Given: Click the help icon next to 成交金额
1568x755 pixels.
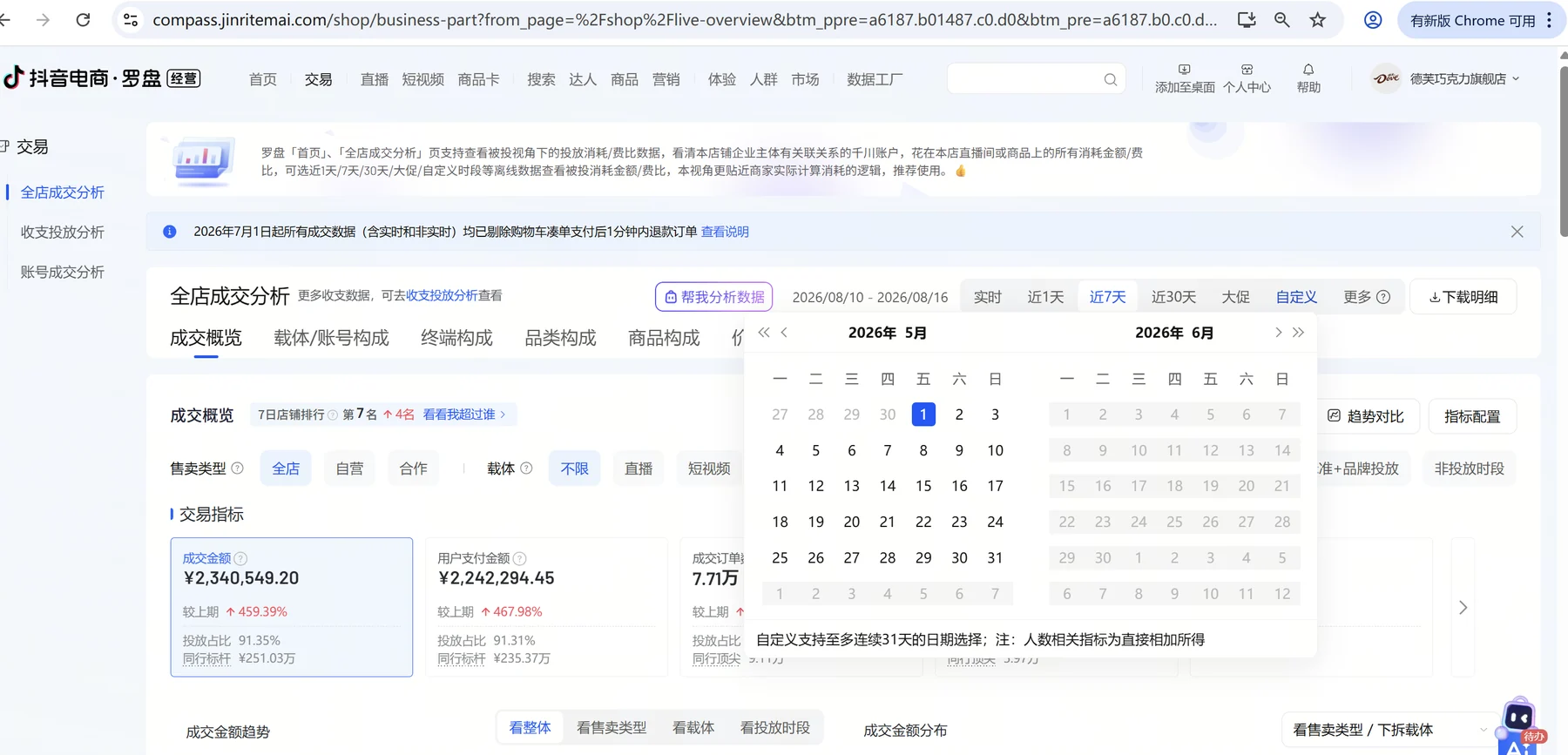Looking at the screenshot, I should [x=240, y=559].
